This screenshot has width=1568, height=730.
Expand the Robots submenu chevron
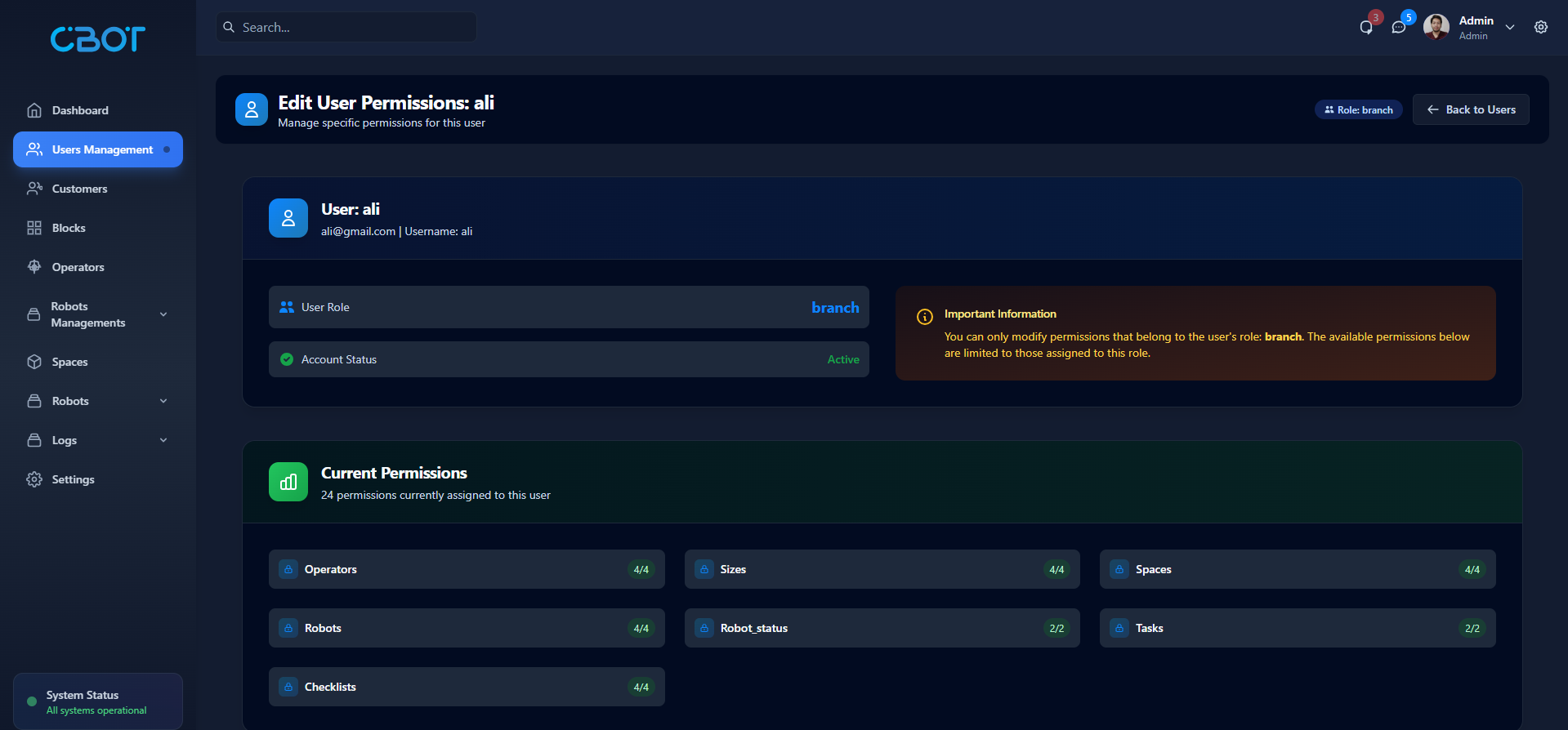click(x=163, y=401)
